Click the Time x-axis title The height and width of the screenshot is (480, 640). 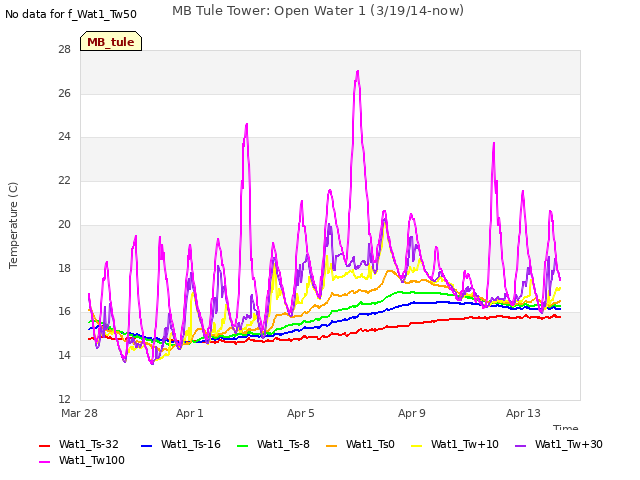coord(565,427)
